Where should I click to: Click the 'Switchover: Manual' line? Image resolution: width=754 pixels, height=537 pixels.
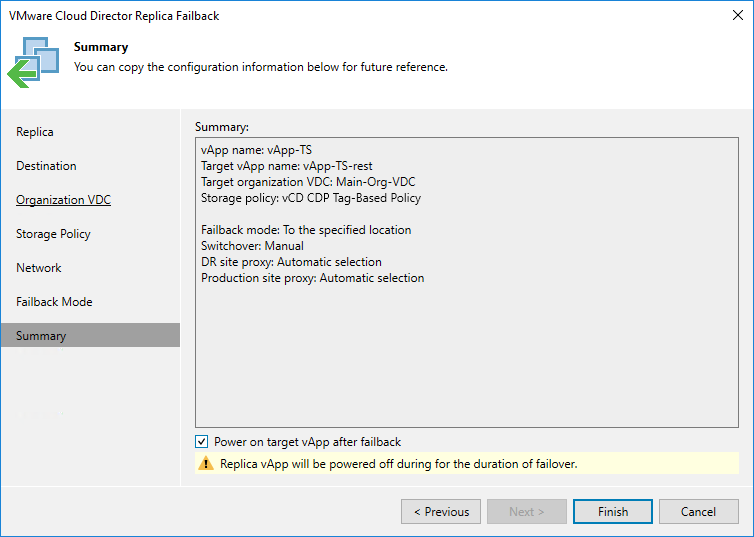252,246
